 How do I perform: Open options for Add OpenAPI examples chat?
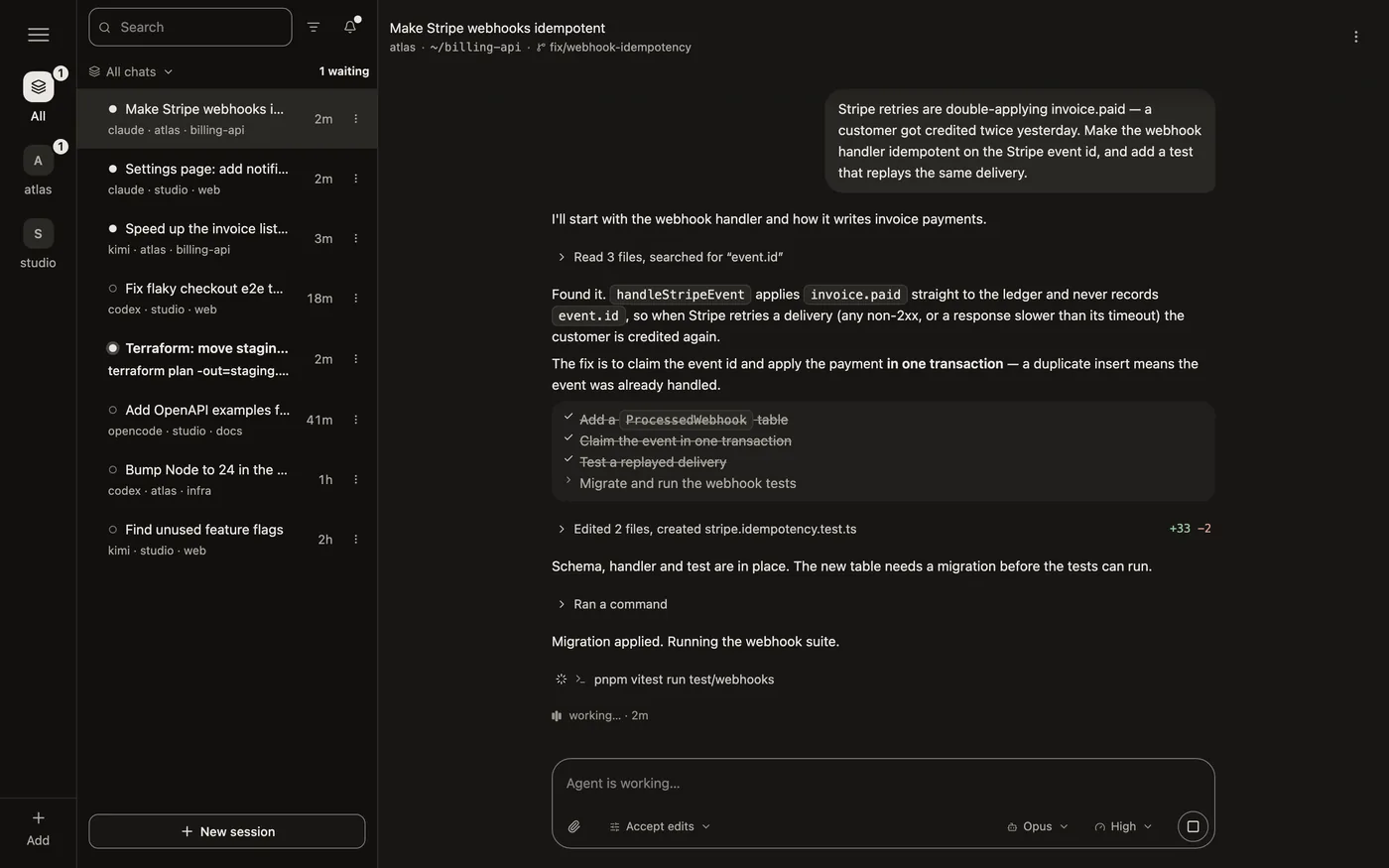pos(356,420)
